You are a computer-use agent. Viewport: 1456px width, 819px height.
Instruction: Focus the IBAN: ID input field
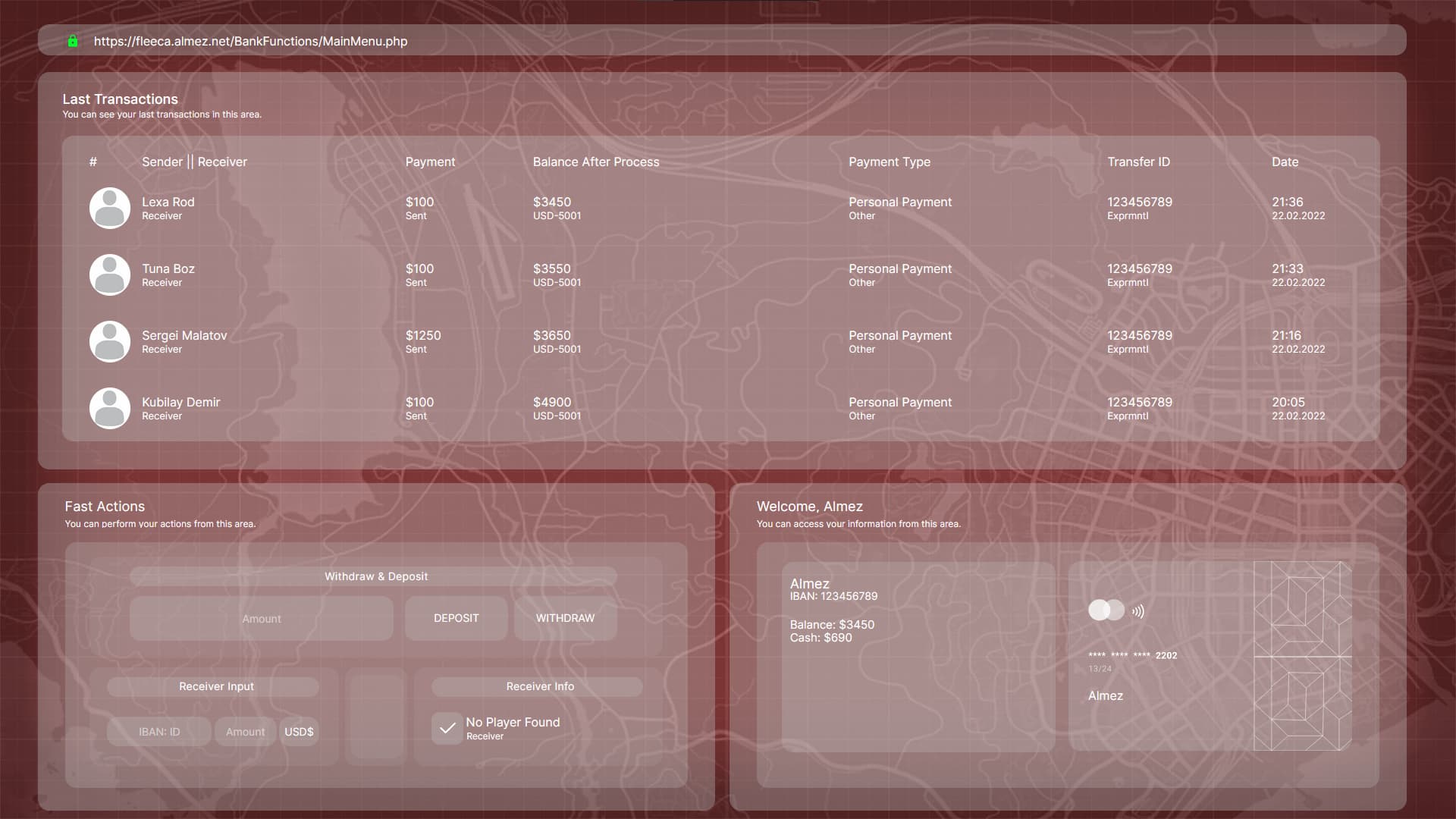click(x=159, y=732)
